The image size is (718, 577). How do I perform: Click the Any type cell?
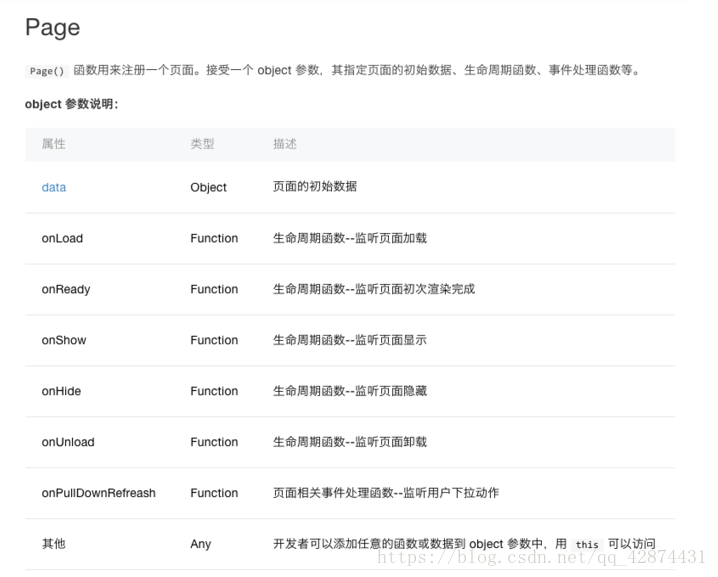click(x=201, y=544)
